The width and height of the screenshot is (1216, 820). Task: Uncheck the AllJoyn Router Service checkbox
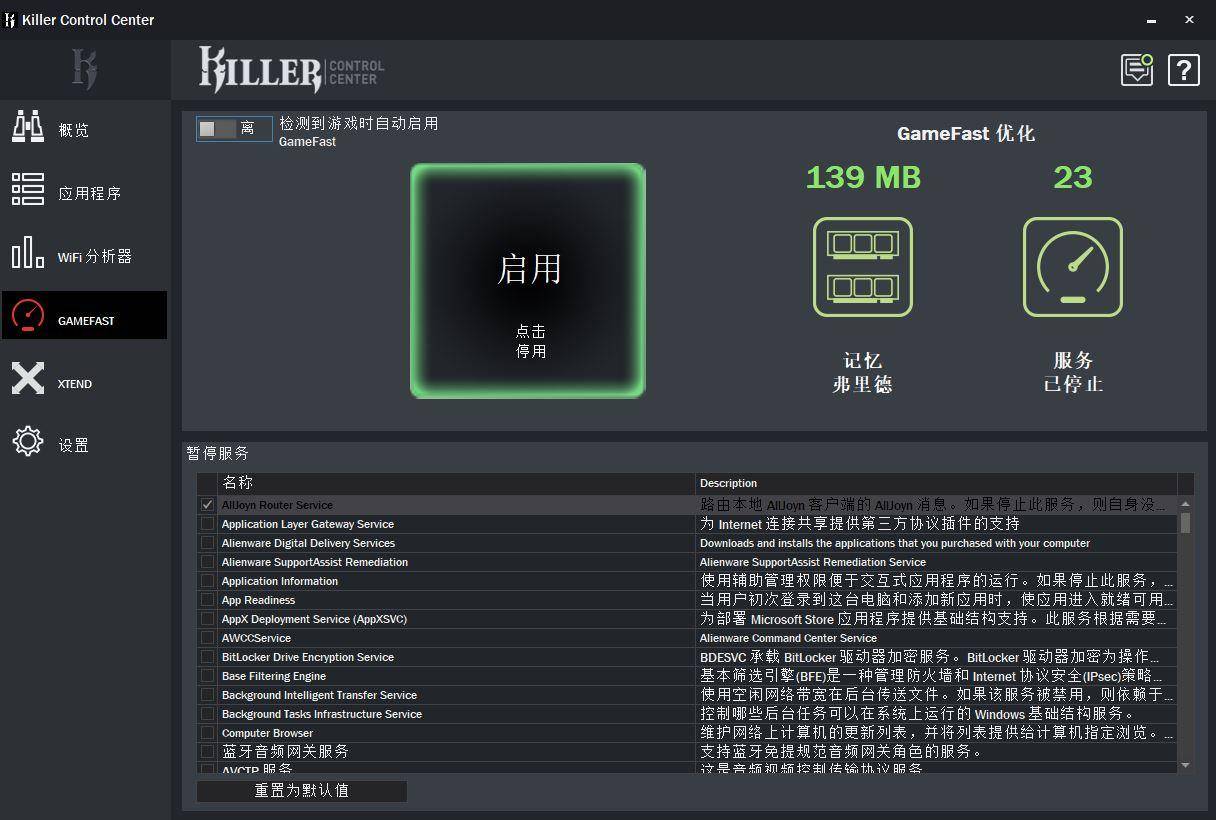click(206, 505)
